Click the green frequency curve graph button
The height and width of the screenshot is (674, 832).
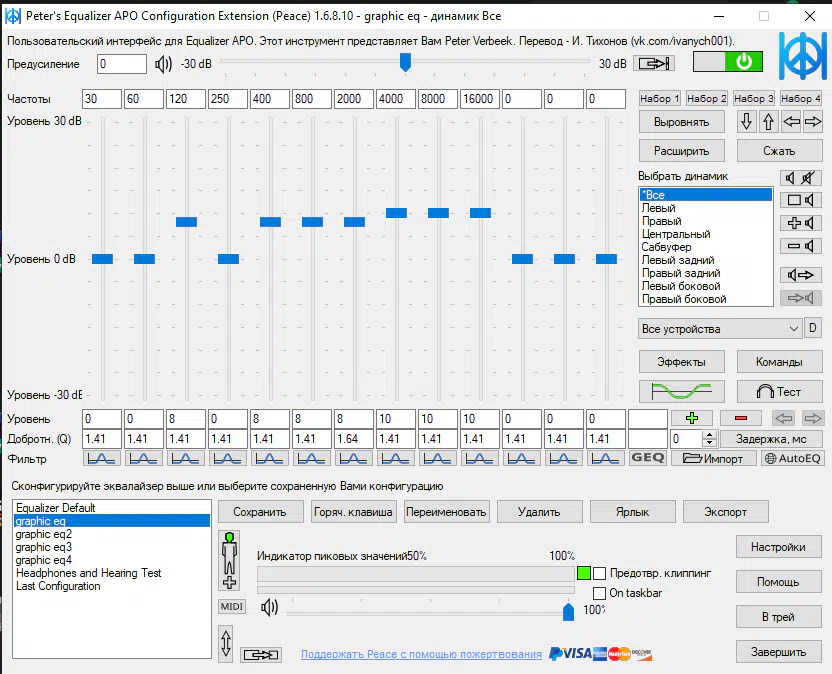click(x=680, y=391)
